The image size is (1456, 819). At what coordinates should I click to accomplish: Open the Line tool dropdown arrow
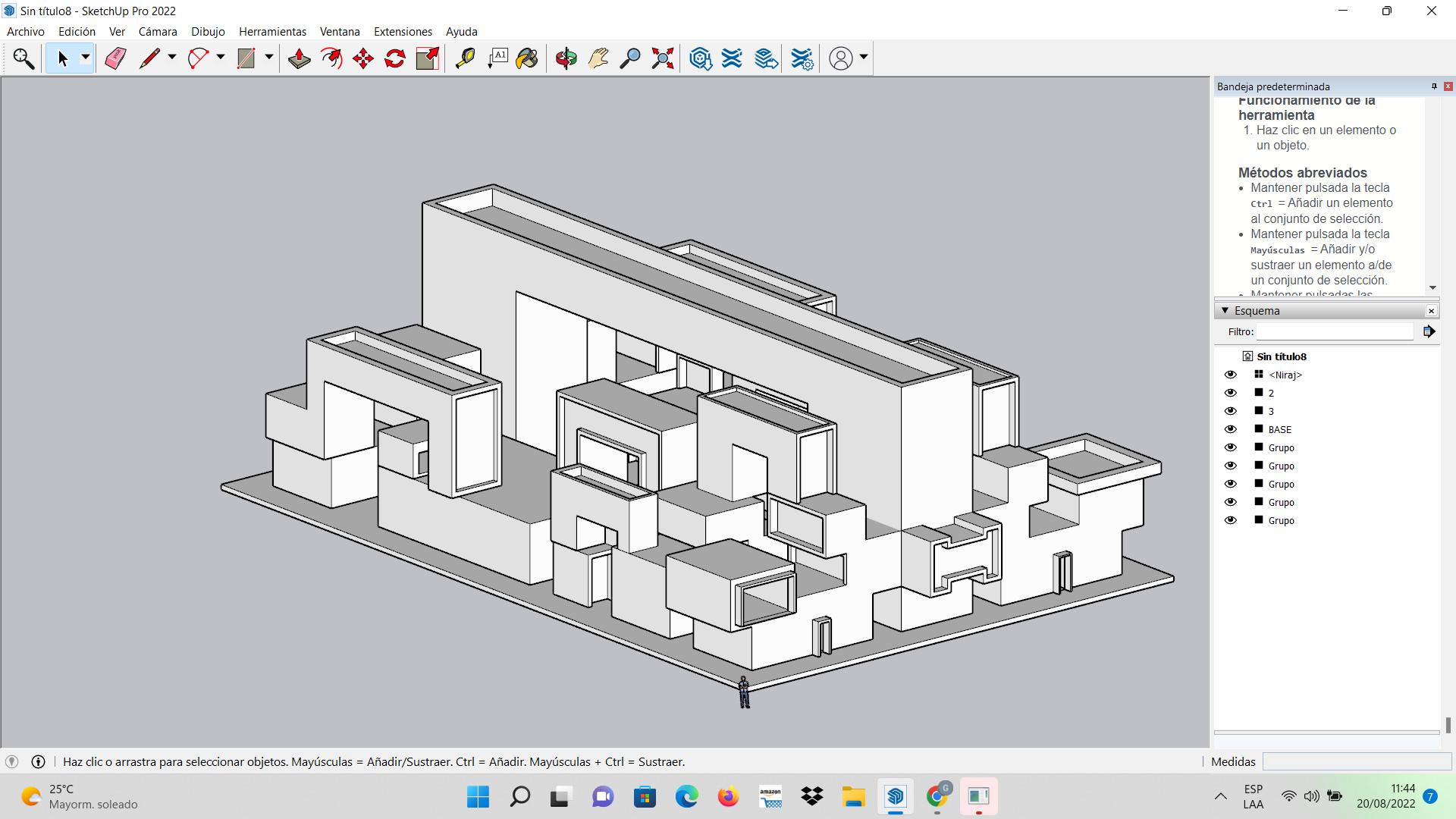click(172, 58)
